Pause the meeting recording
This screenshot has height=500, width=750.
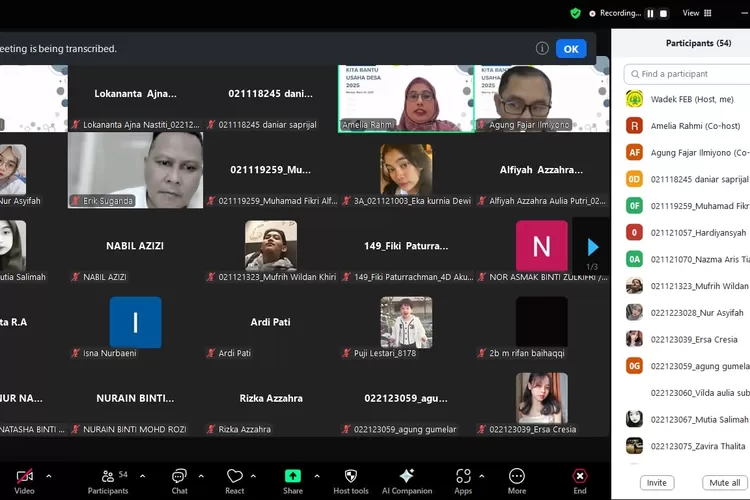pos(650,13)
